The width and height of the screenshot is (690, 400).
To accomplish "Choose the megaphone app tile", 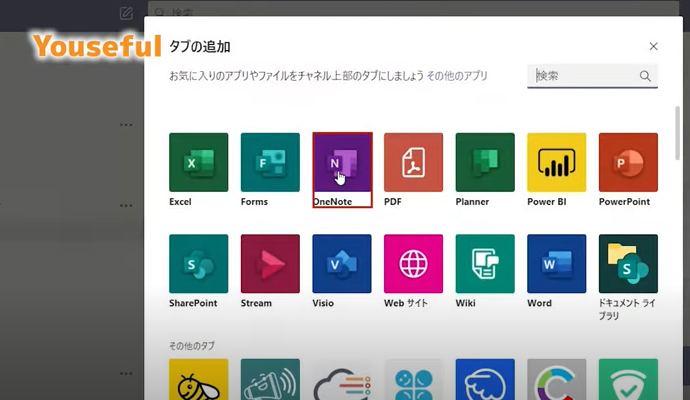I will pyautogui.click(x=270, y=379).
